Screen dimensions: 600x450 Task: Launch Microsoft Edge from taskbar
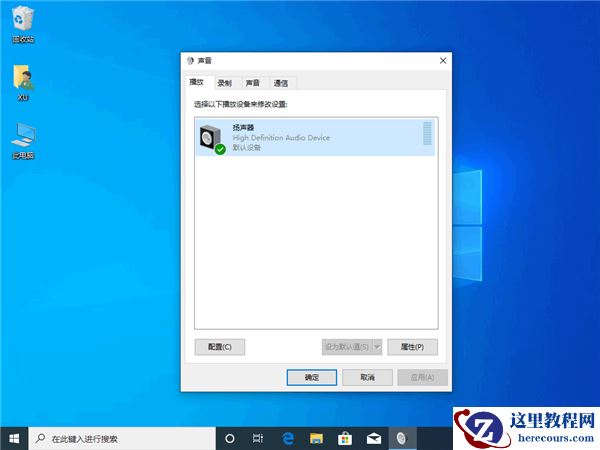click(288, 439)
